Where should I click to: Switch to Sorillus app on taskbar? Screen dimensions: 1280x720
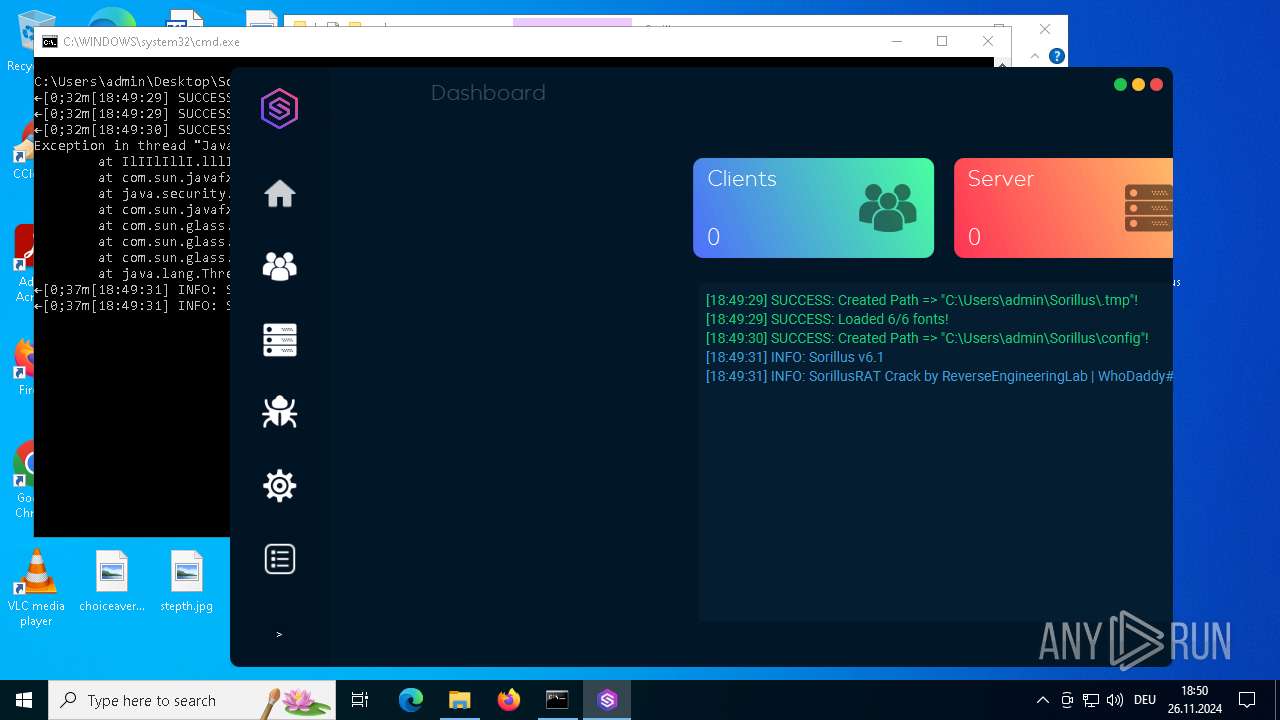607,700
